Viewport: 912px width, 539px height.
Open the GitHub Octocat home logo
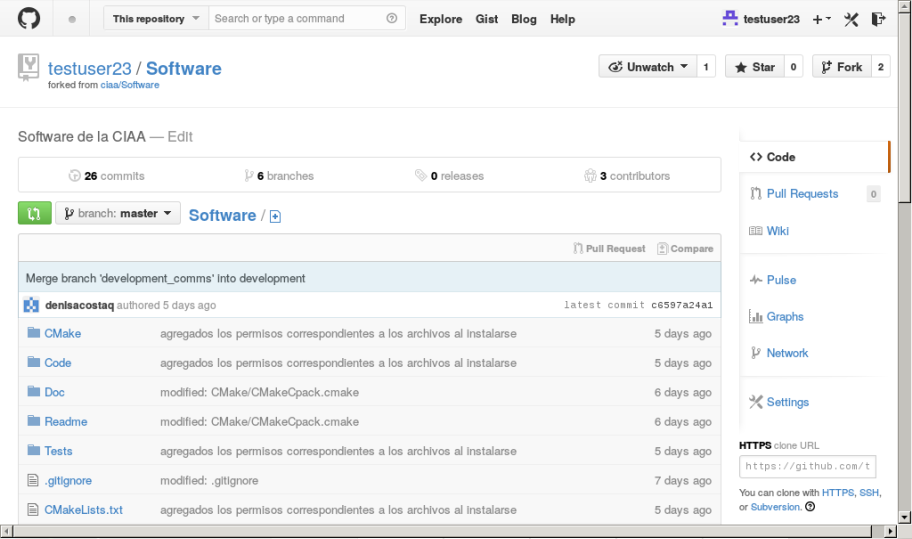click(28, 19)
